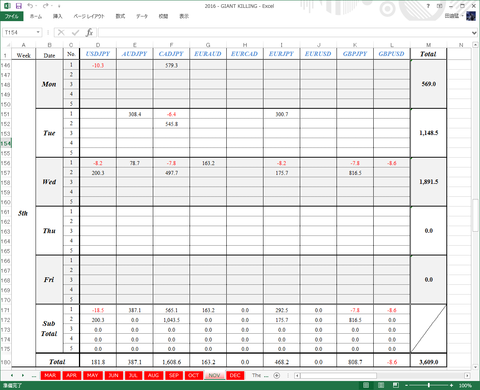This screenshot has height=390, width=480.
Task: Click the user account avatar picture
Action: click(471, 16)
